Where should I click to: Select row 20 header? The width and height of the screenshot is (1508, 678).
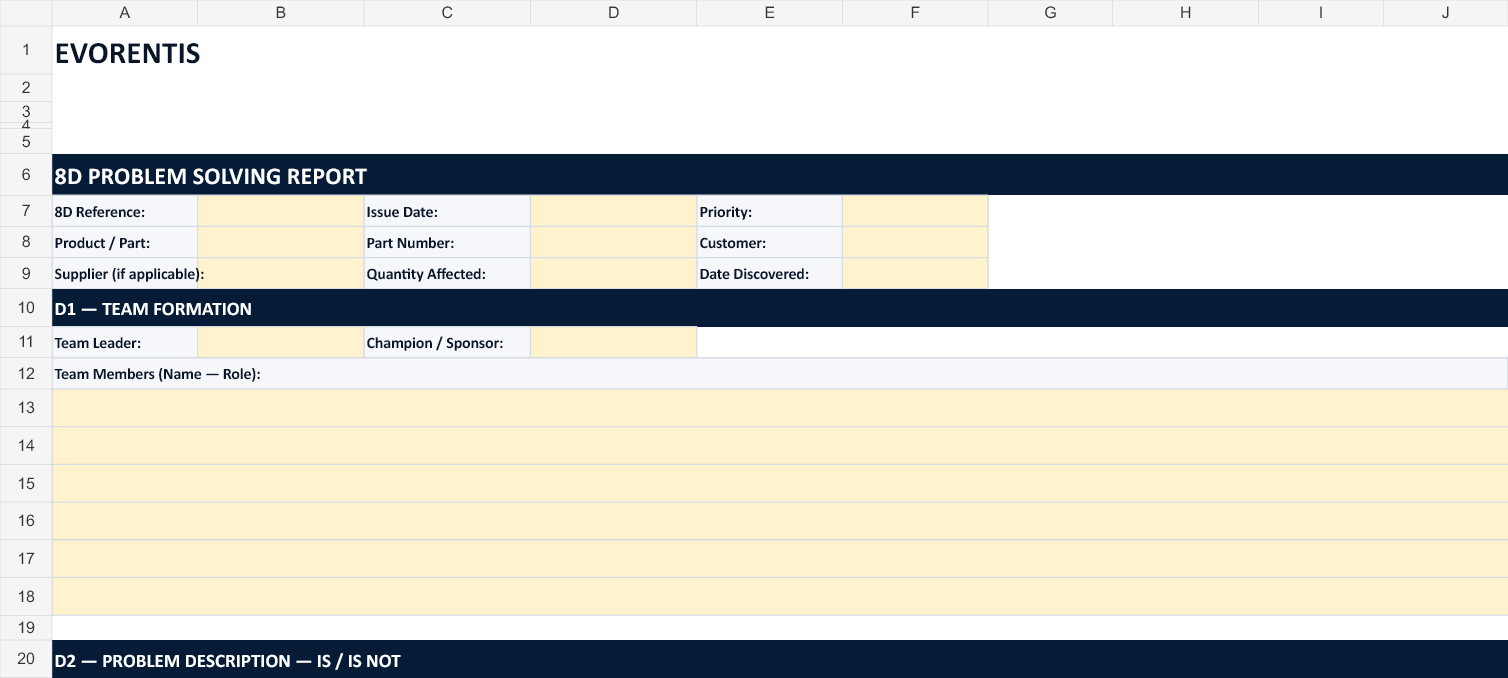26,660
